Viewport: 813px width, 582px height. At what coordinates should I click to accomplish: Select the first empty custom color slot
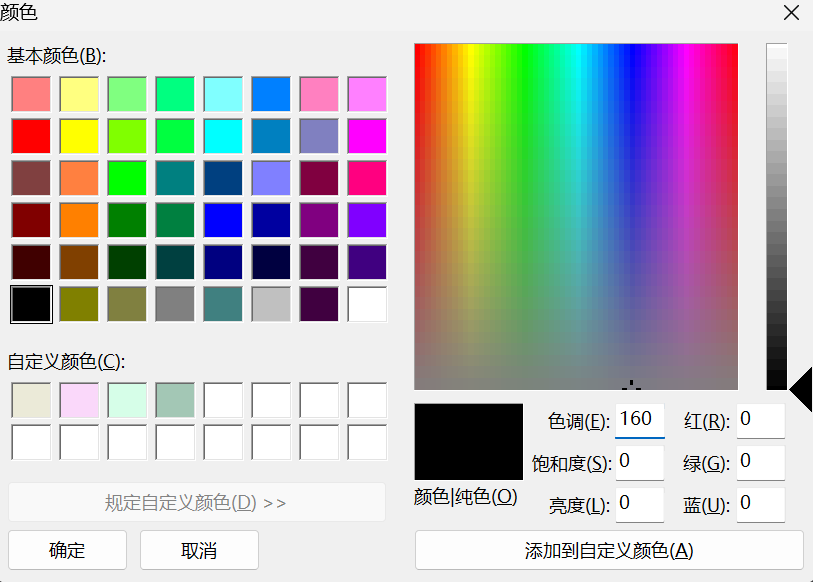tap(222, 400)
